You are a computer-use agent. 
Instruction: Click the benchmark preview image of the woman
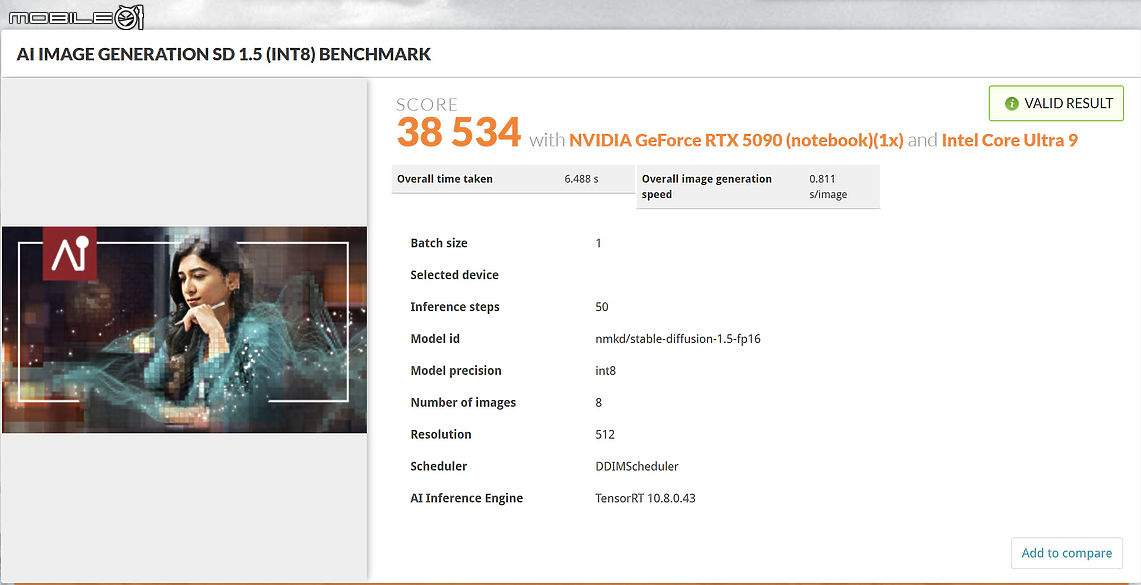tap(184, 330)
